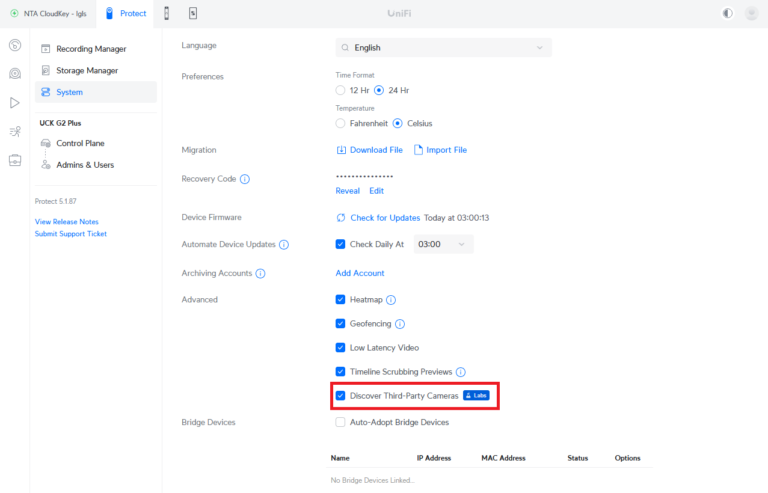Disable Discover Third-Party Cameras checkbox
Image resolution: width=768 pixels, height=493 pixels.
coord(340,396)
